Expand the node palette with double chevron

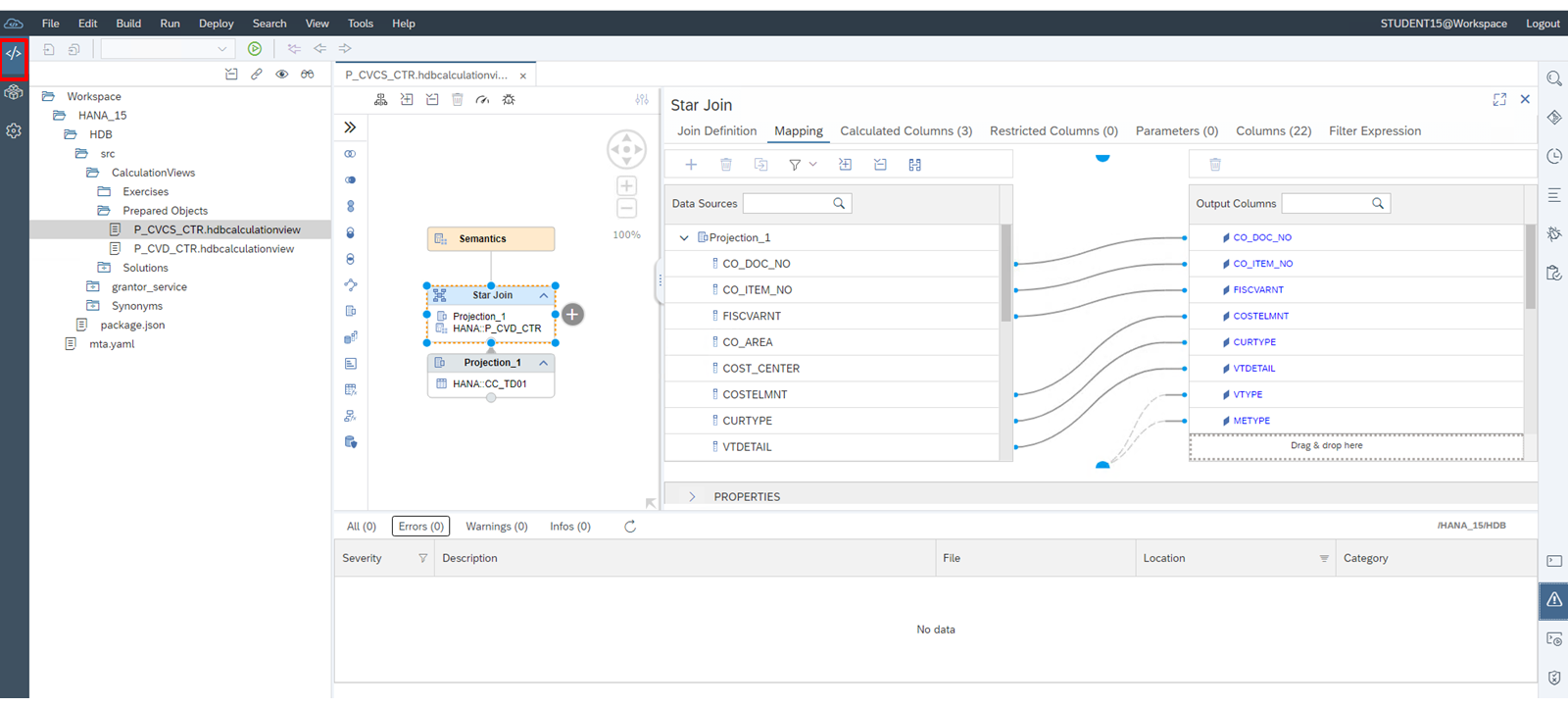pos(350,127)
